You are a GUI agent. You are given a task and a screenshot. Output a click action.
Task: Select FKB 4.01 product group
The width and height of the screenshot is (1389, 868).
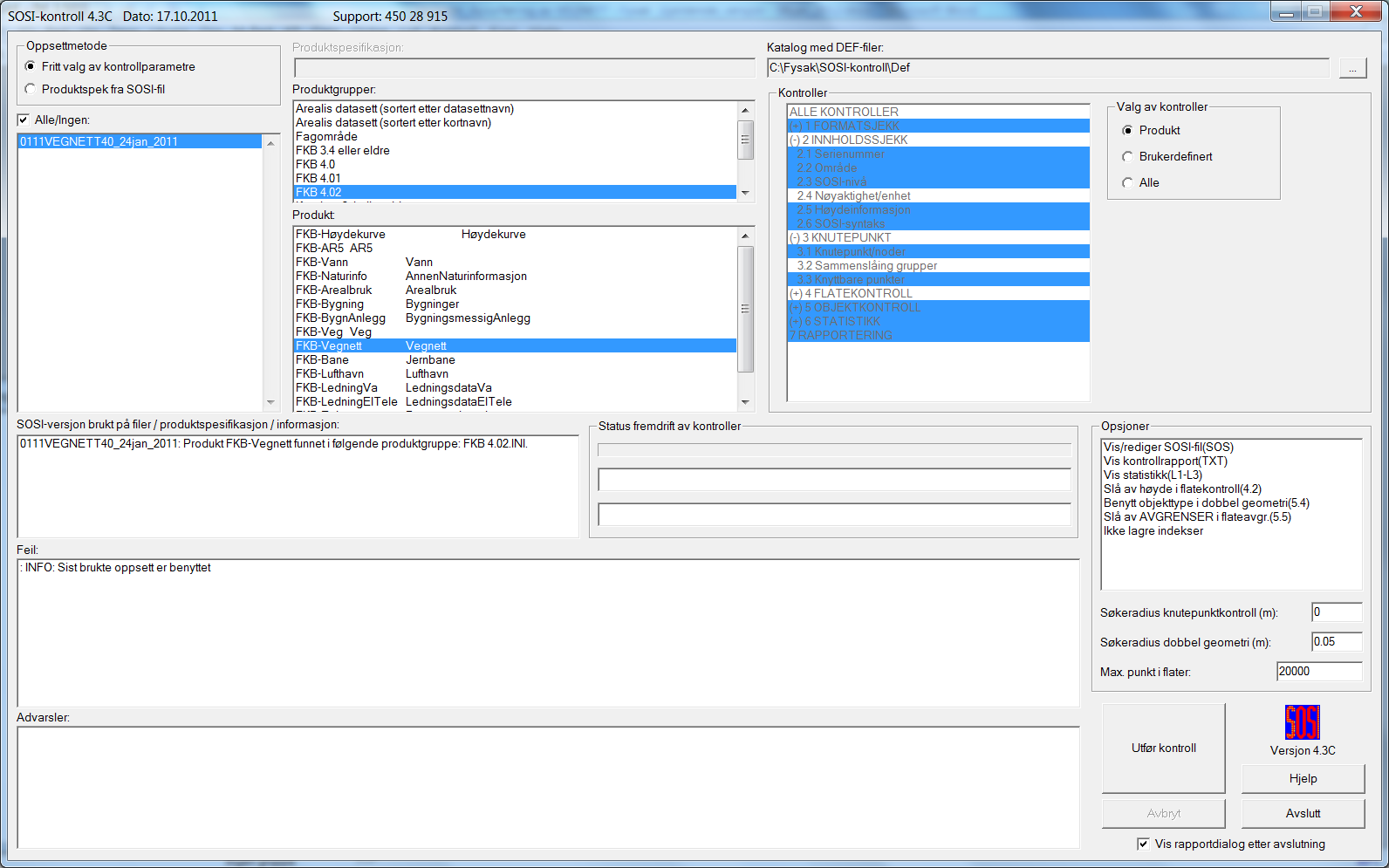pos(516,178)
